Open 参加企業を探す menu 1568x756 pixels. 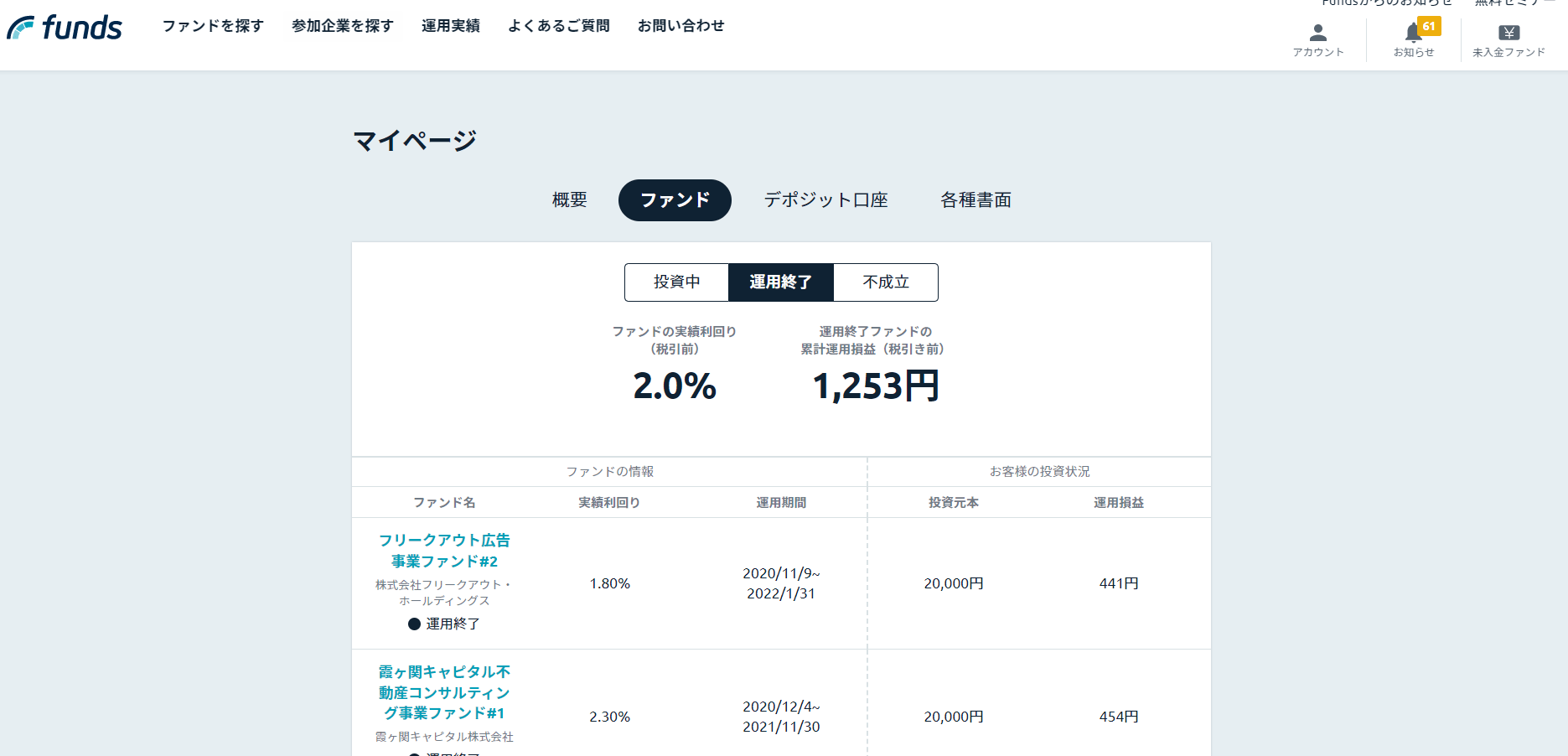(343, 26)
